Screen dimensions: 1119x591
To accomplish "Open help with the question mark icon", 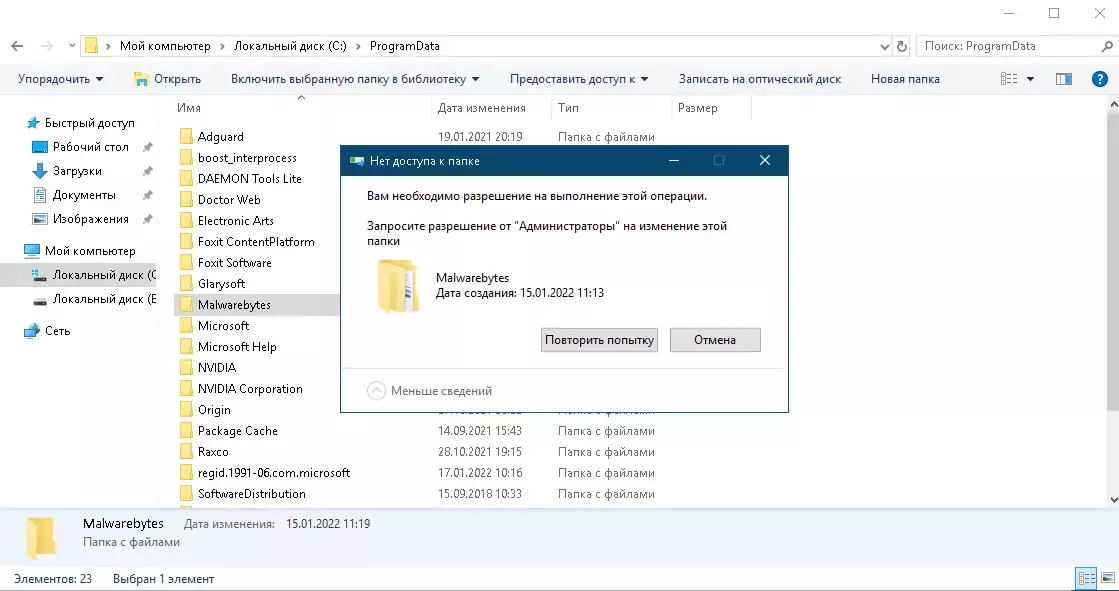I will click(1100, 79).
